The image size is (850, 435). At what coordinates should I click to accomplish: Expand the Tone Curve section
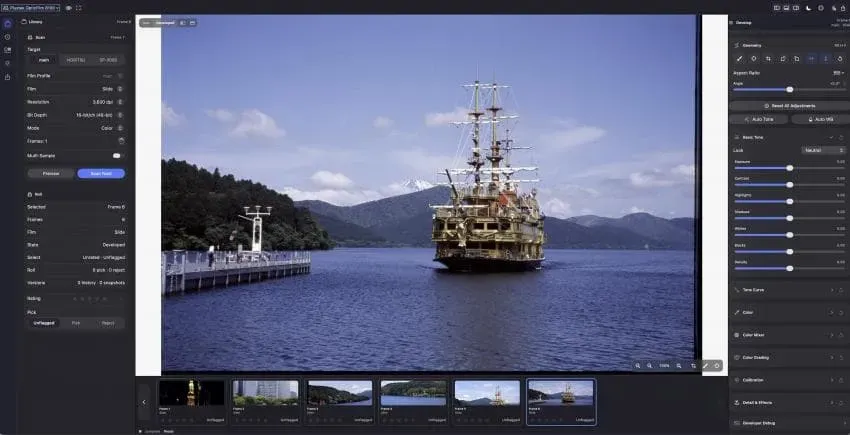832,290
